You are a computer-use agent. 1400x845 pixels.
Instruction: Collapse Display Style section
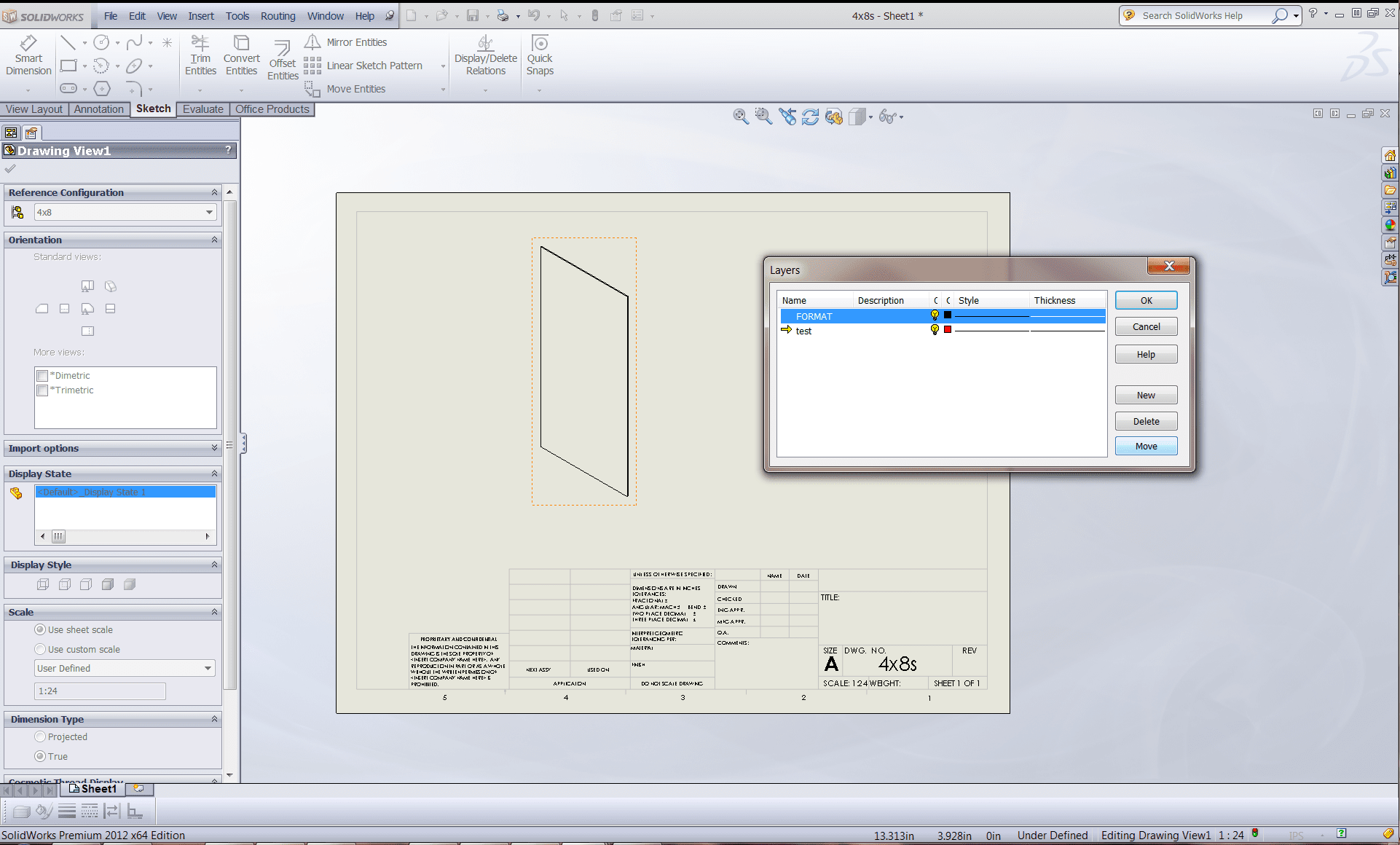pyautogui.click(x=214, y=565)
